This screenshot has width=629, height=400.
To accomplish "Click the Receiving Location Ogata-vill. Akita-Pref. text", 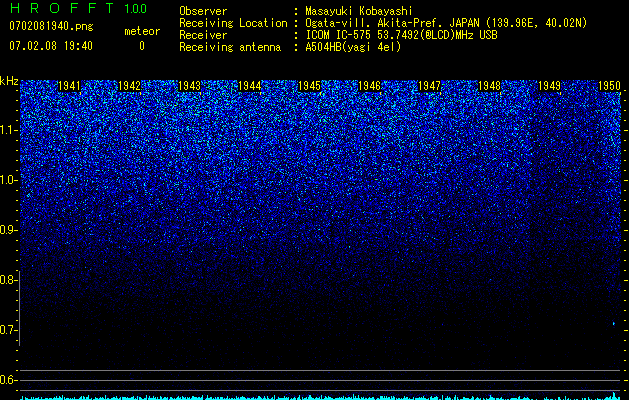I will [446, 23].
